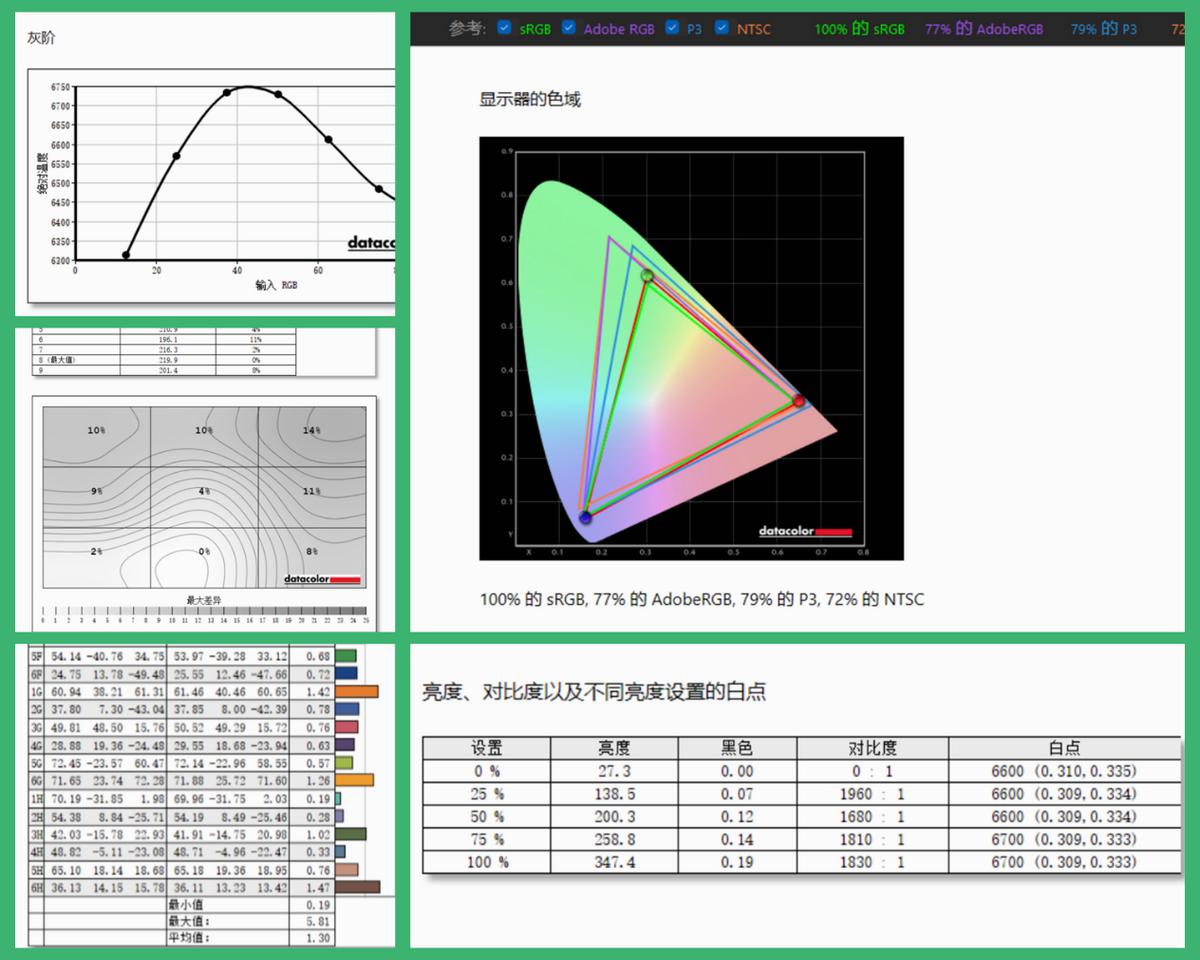Toggle the NTSC reference checkbox
Viewport: 1200px width, 960px height.
pos(722,29)
